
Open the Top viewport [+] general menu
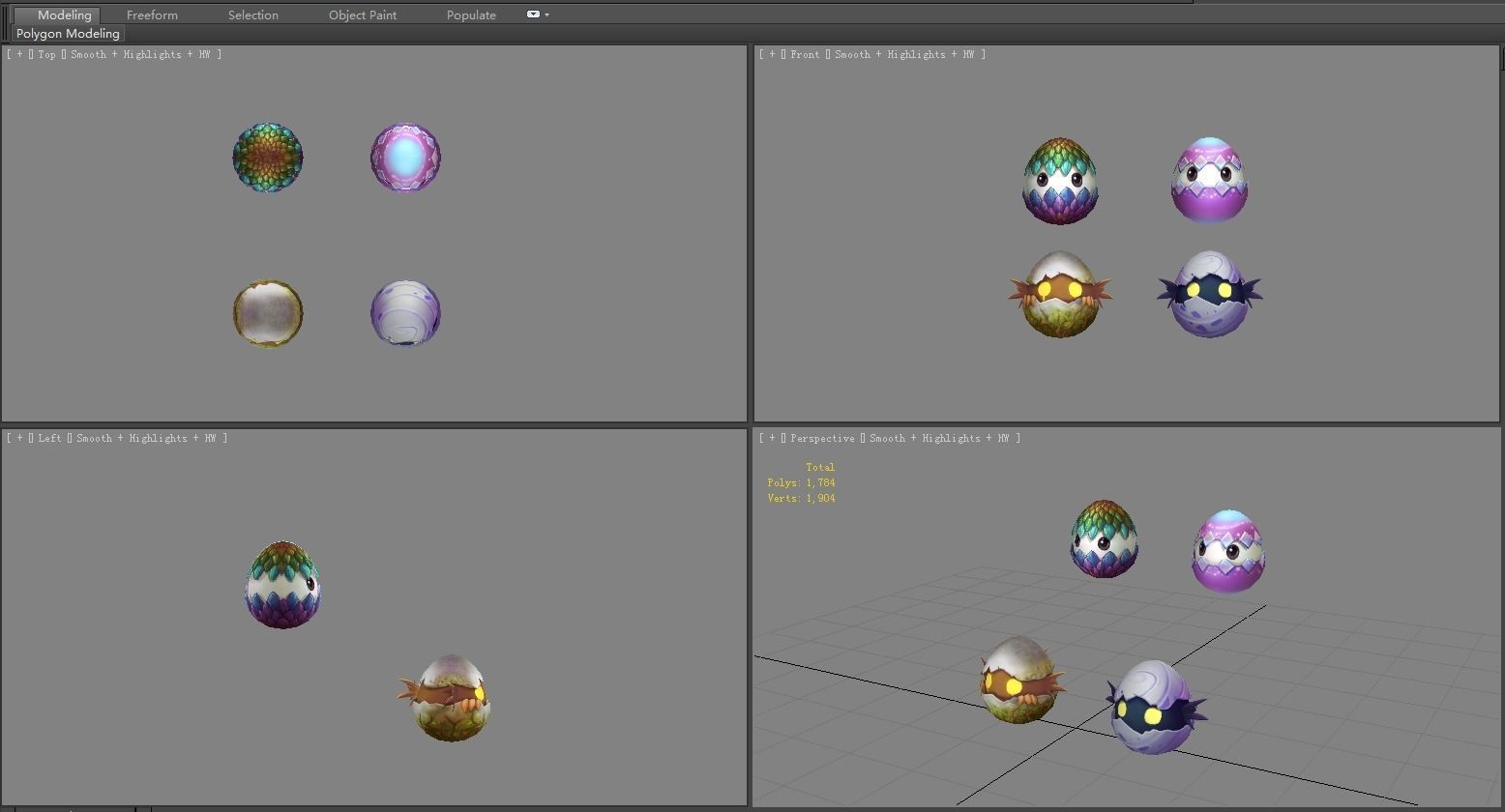pyautogui.click(x=19, y=55)
